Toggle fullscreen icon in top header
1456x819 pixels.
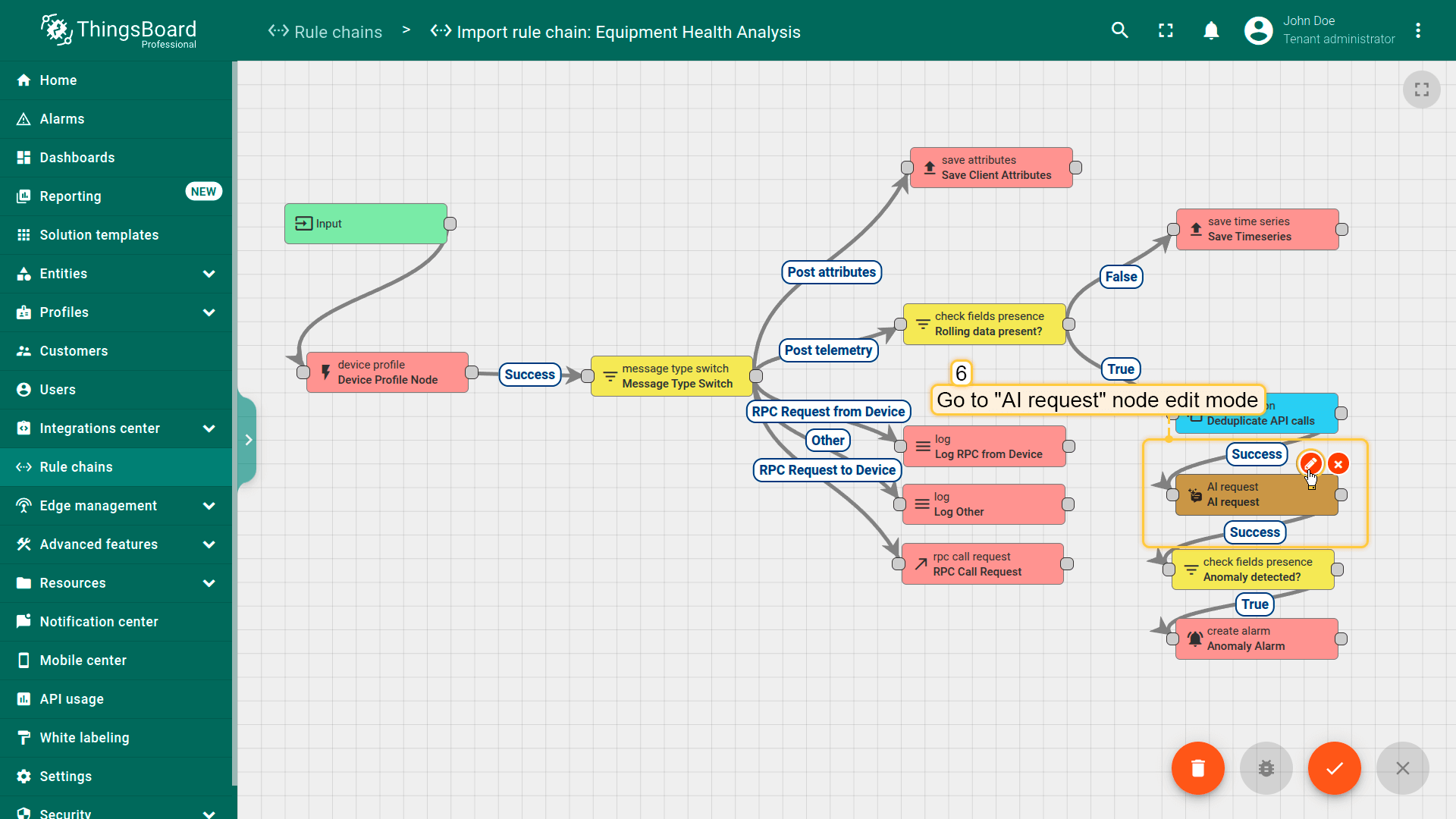click(1166, 30)
